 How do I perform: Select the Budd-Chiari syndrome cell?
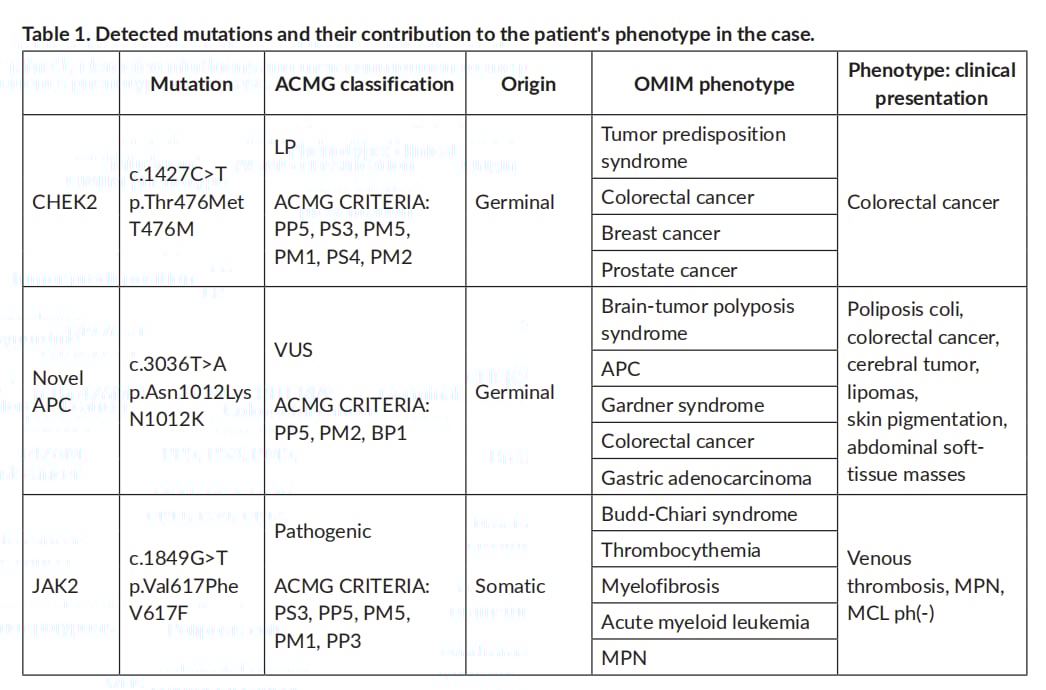click(x=699, y=514)
